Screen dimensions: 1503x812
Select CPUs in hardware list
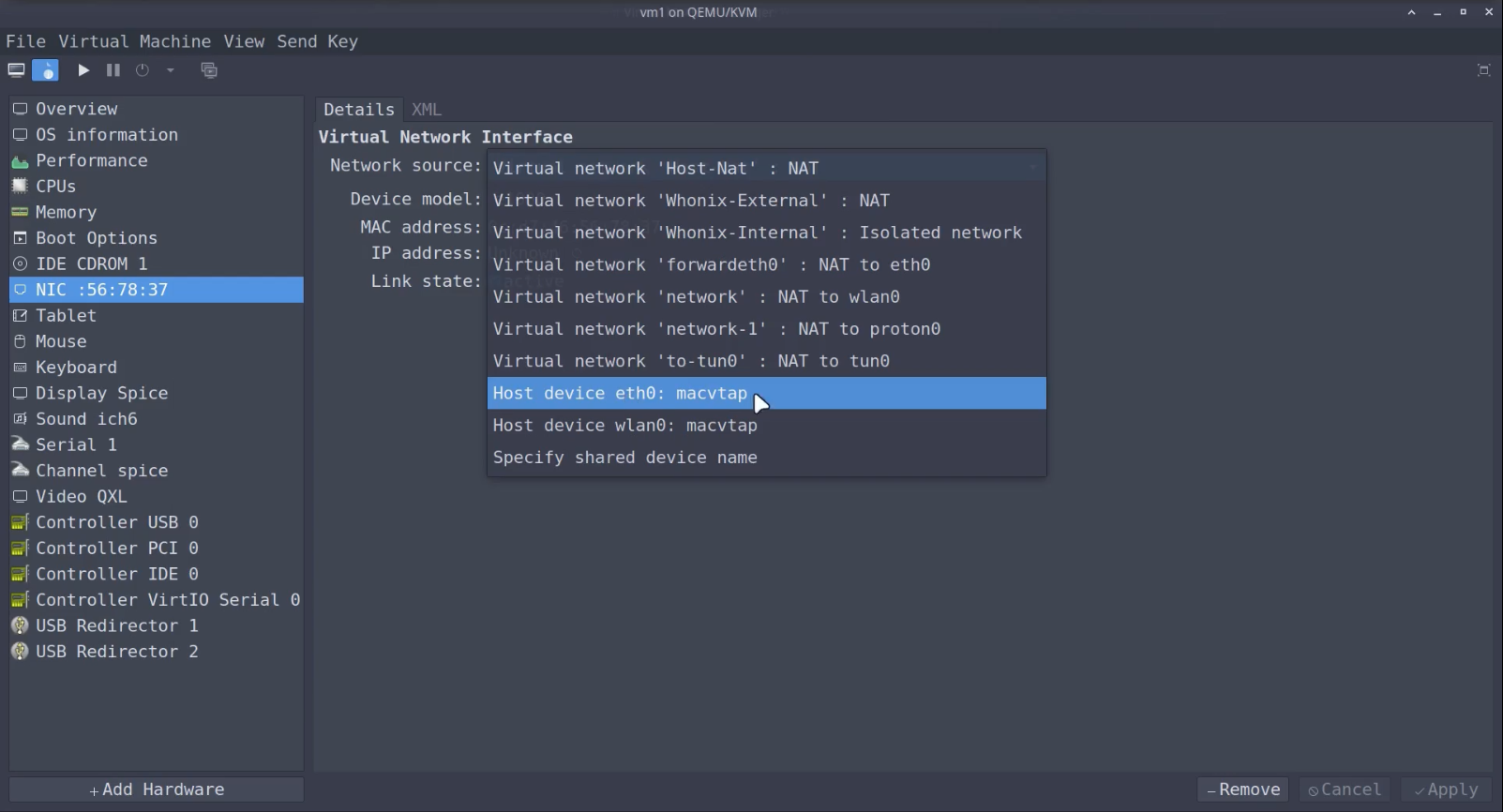[157, 187]
